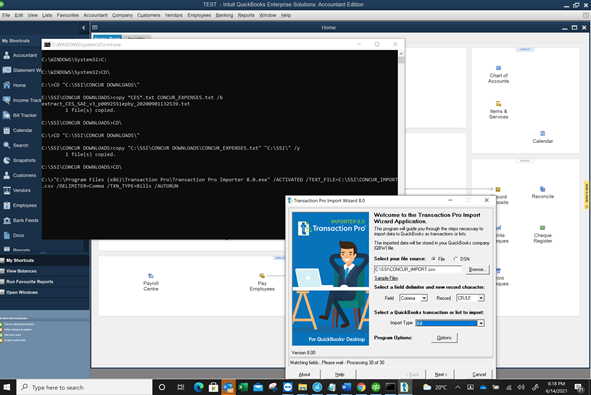Viewport: 591px width, 395px height.
Task: Open Employees shortcut in sidebar
Action: pyautogui.click(x=20, y=205)
